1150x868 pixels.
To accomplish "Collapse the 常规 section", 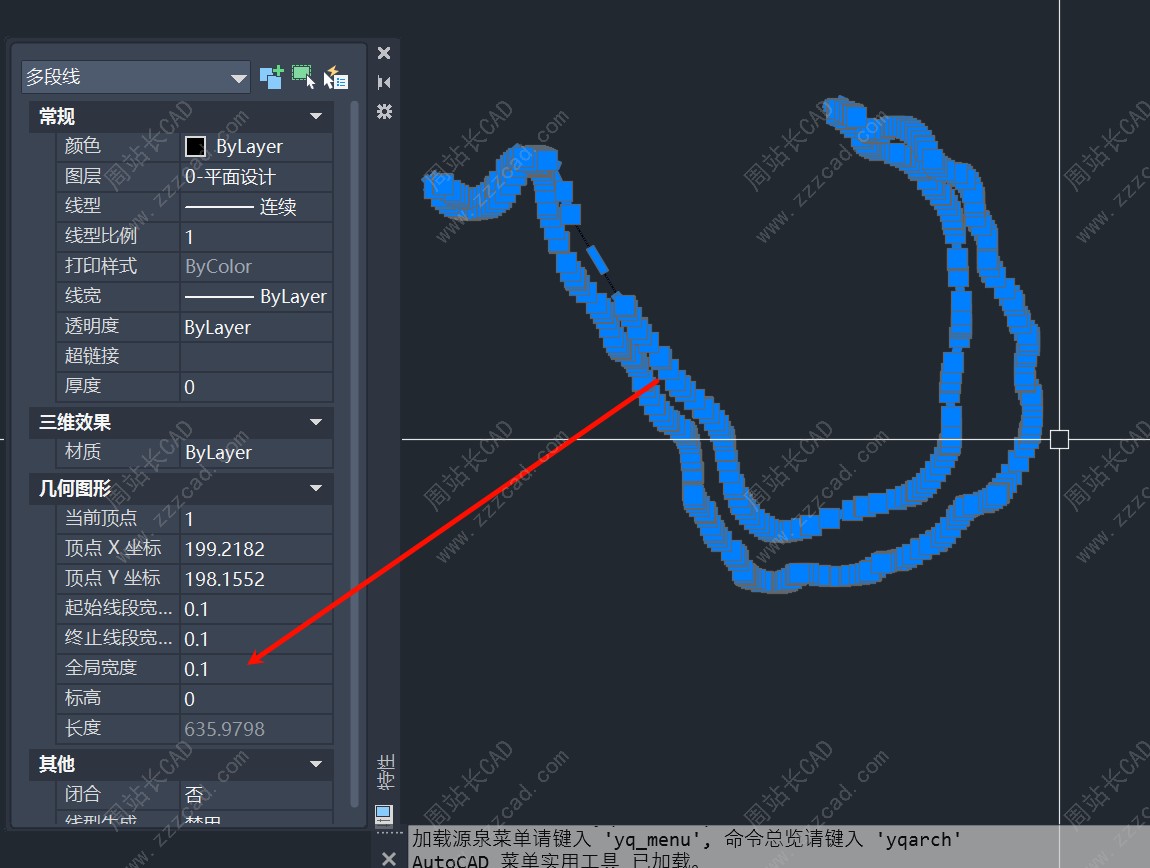I will (x=316, y=117).
